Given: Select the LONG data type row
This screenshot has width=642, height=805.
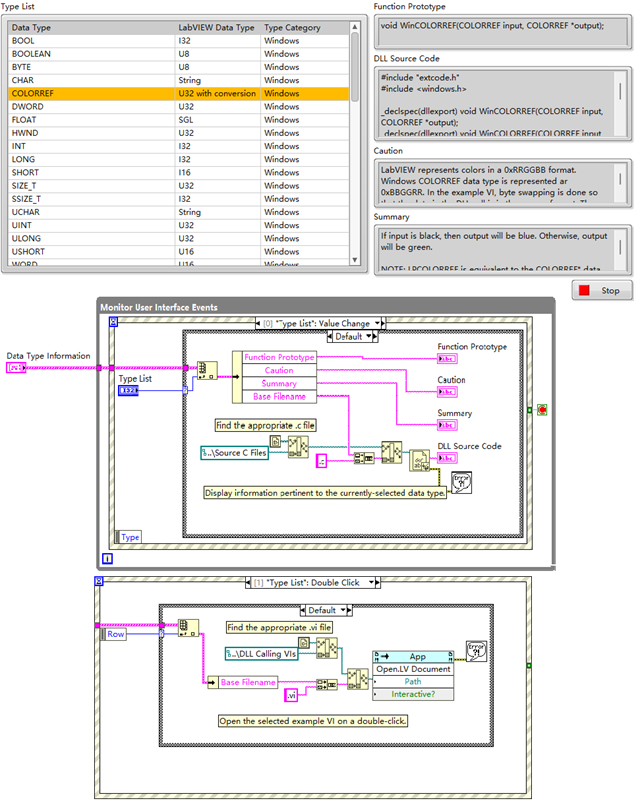Looking at the screenshot, I should [x=179, y=159].
